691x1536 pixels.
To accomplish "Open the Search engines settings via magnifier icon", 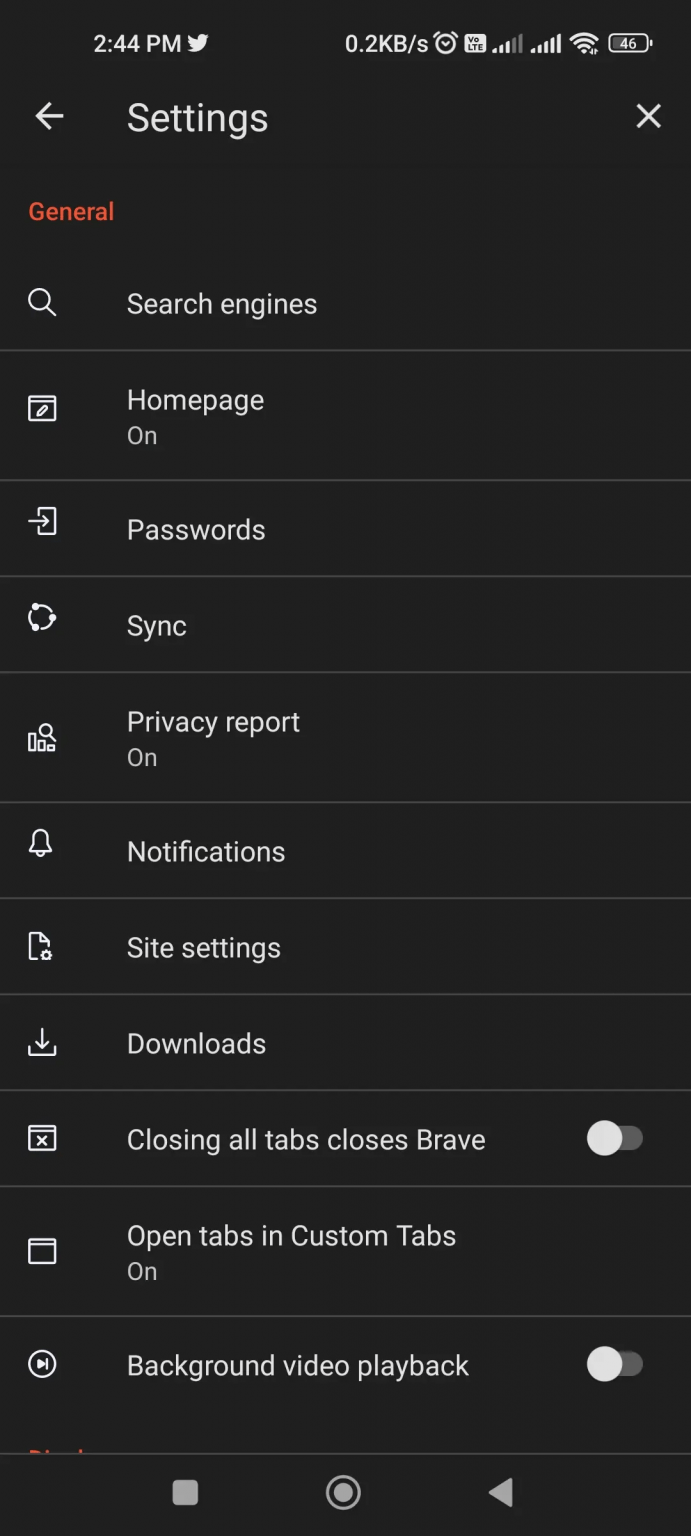I will coord(42,303).
